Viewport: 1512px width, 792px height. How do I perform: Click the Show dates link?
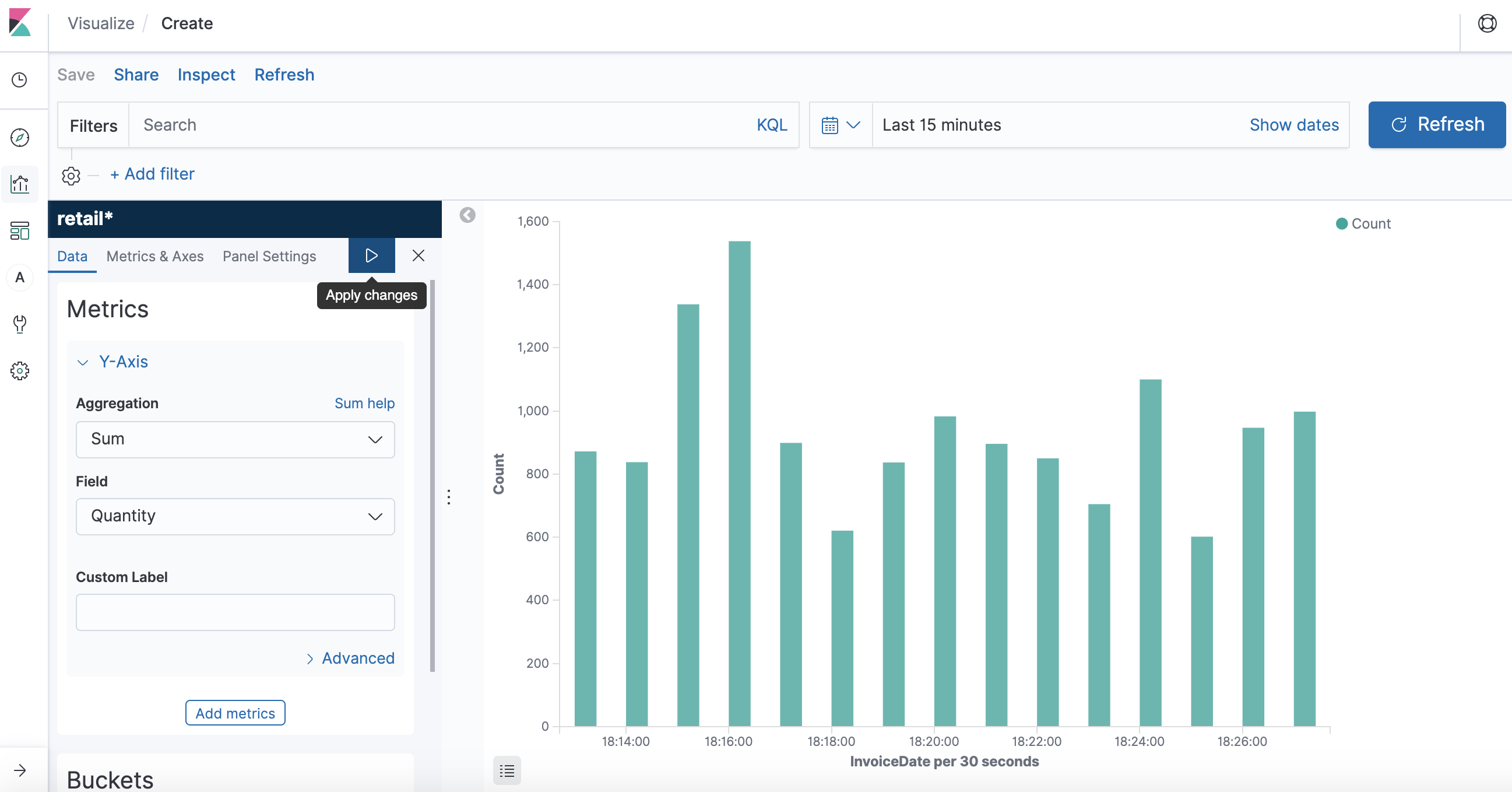pyautogui.click(x=1293, y=125)
